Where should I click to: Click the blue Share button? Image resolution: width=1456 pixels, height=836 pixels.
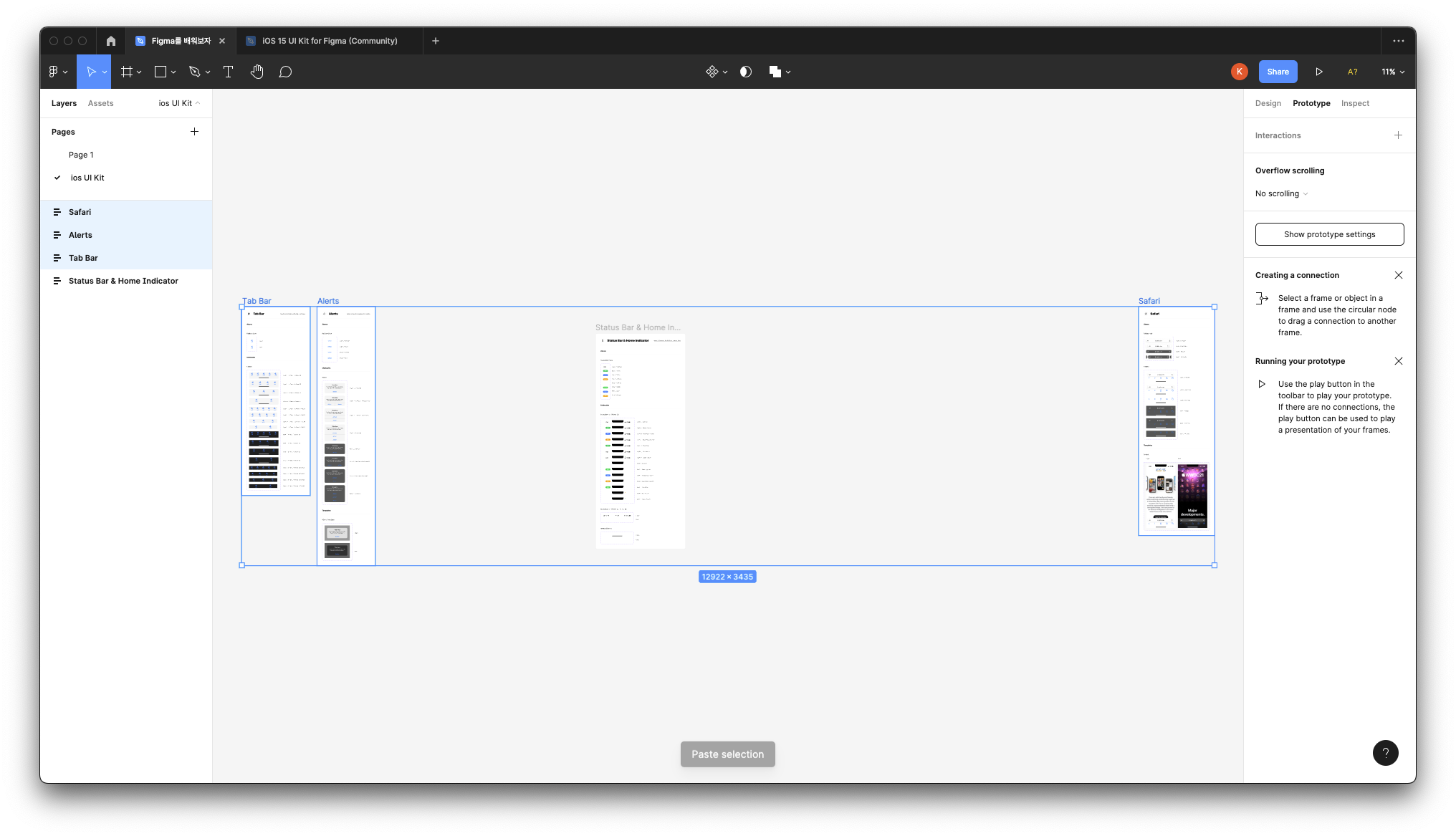pos(1278,72)
